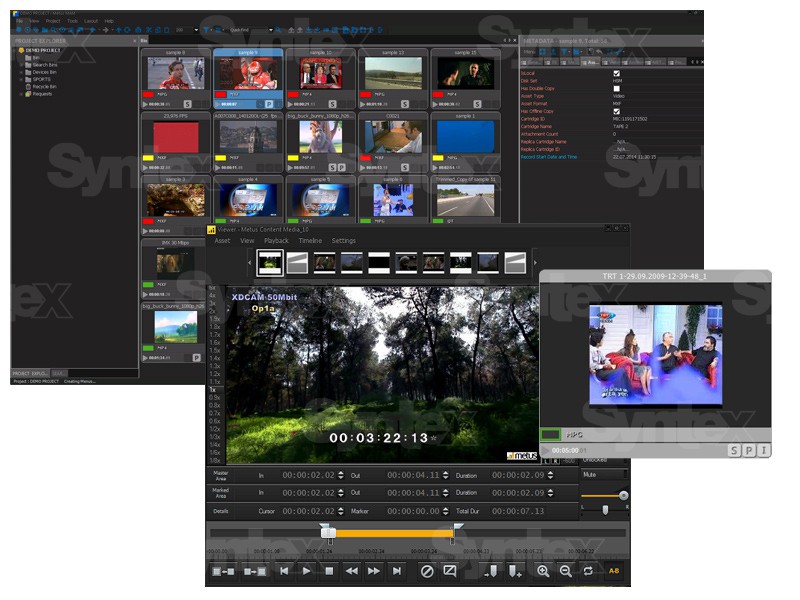Toggle the loop playback icon
The width and height of the screenshot is (800, 600).
click(x=588, y=571)
